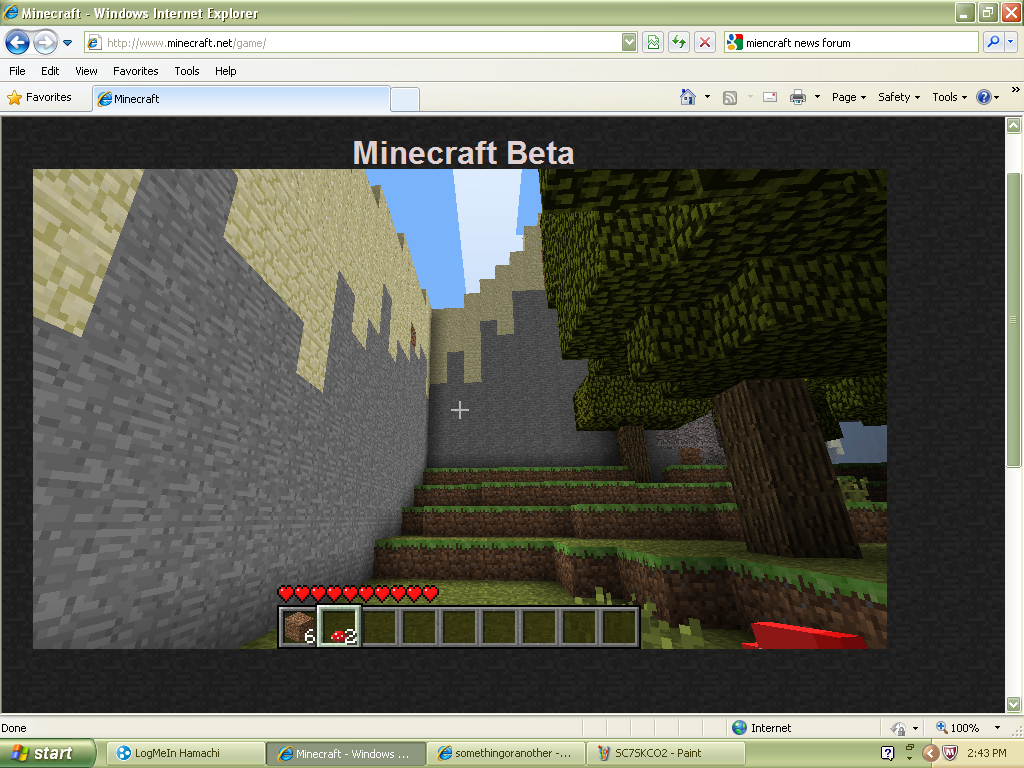
Task: Go back with the browser Back arrow
Action: coord(17,43)
